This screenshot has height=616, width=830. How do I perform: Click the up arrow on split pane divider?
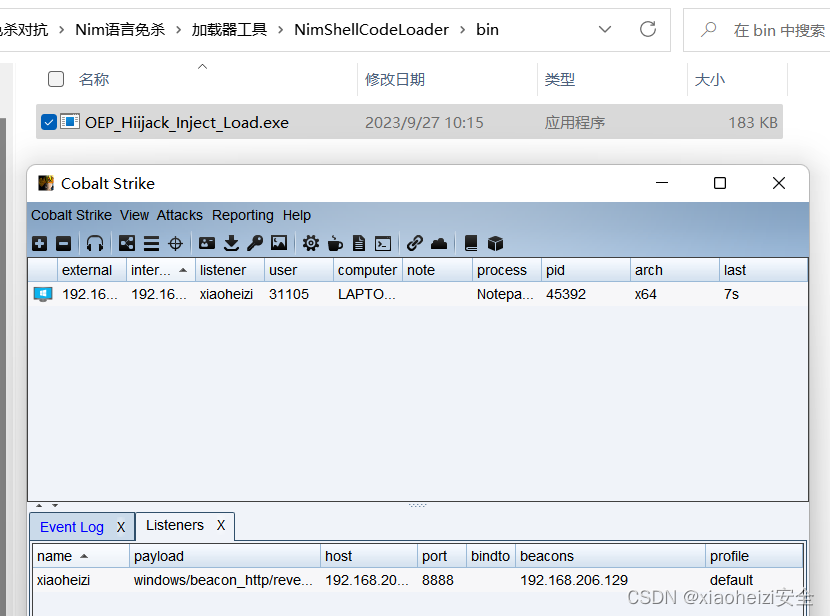tap(39, 505)
